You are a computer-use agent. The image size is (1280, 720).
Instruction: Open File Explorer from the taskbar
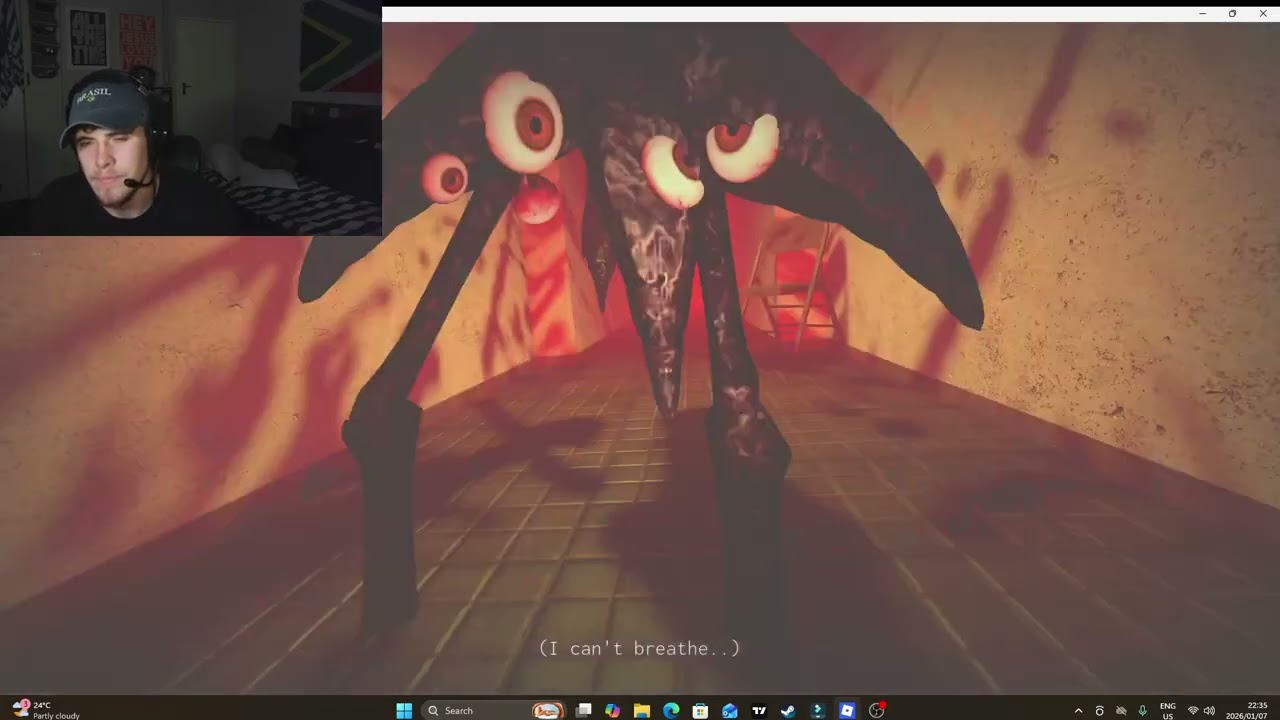[x=642, y=710]
